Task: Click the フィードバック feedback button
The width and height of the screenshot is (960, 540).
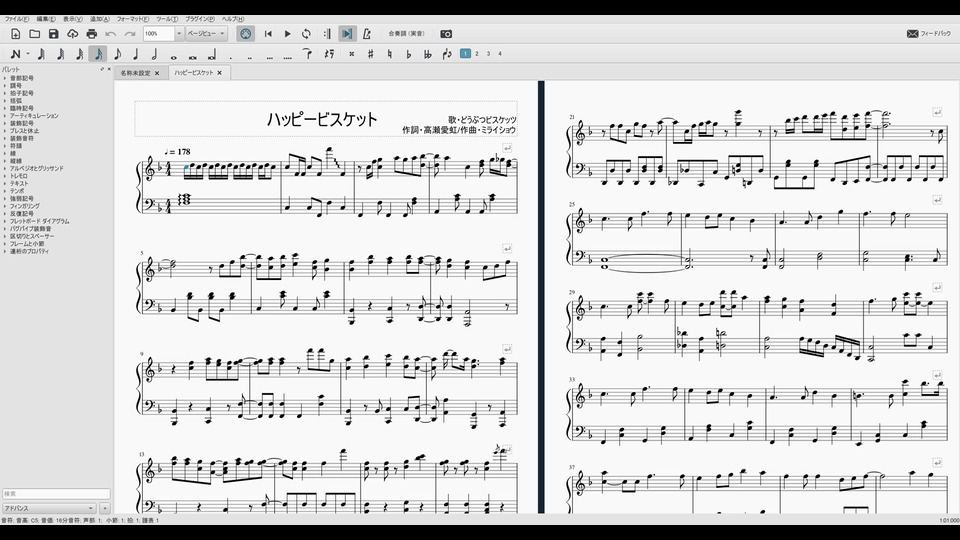Action: [x=929, y=34]
